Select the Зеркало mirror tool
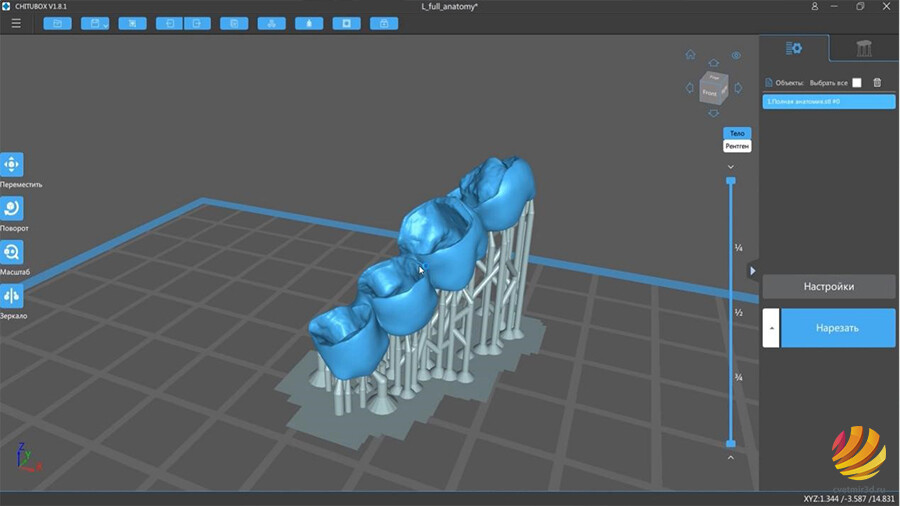 pos(12,296)
